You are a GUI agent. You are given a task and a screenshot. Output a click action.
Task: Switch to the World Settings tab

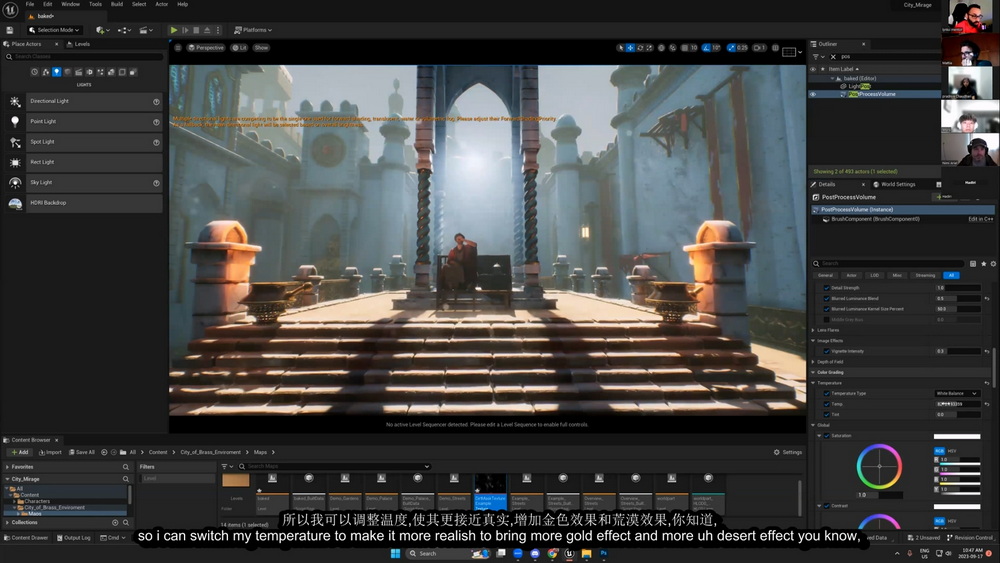(x=894, y=184)
